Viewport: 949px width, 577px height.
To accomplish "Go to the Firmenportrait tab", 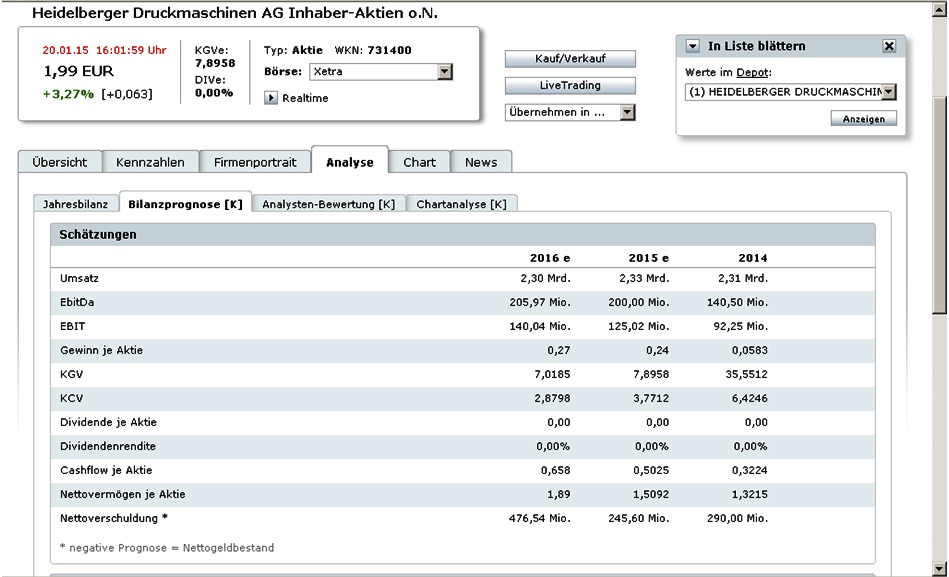I will [255, 162].
